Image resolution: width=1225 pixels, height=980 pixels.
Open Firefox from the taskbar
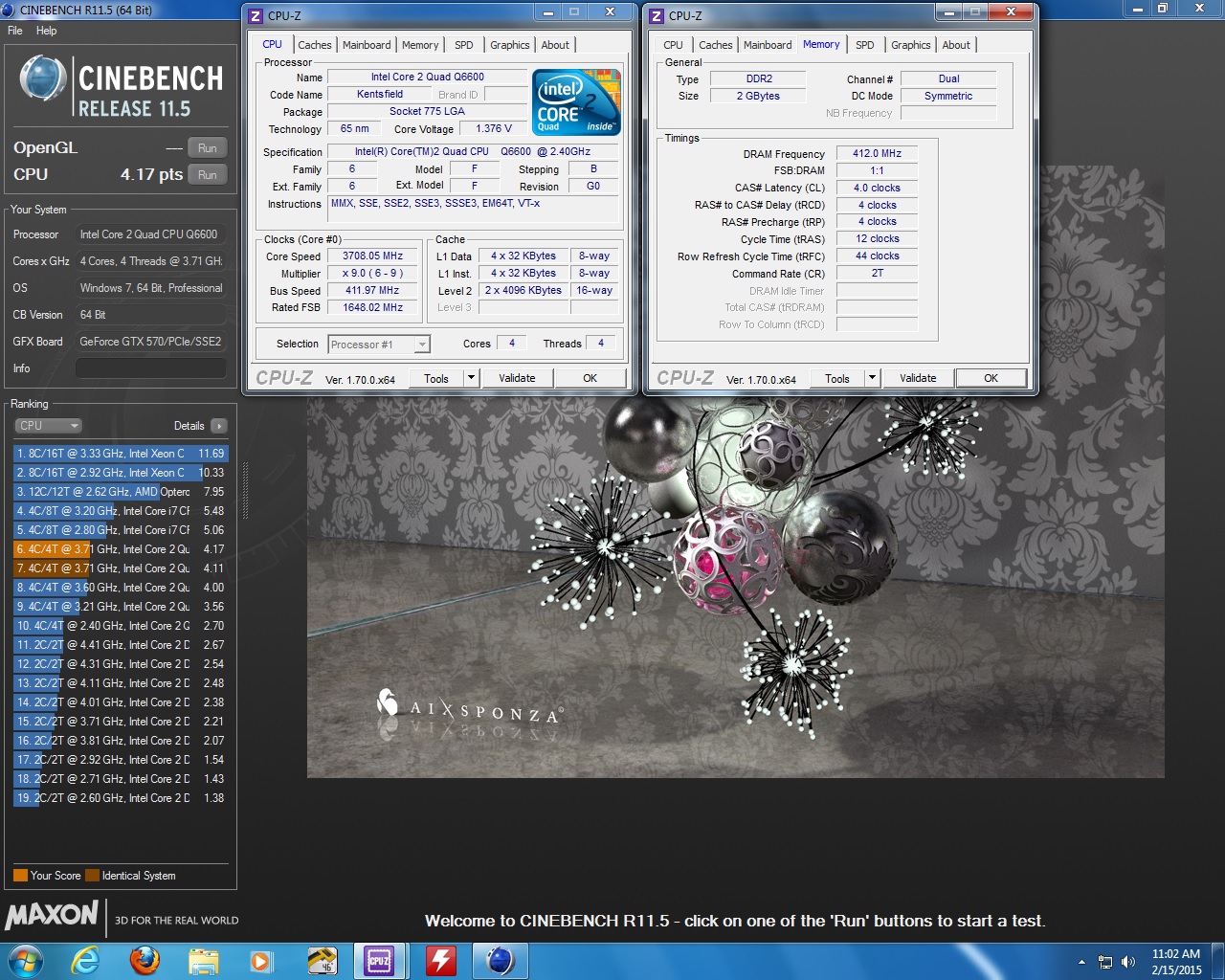145,960
